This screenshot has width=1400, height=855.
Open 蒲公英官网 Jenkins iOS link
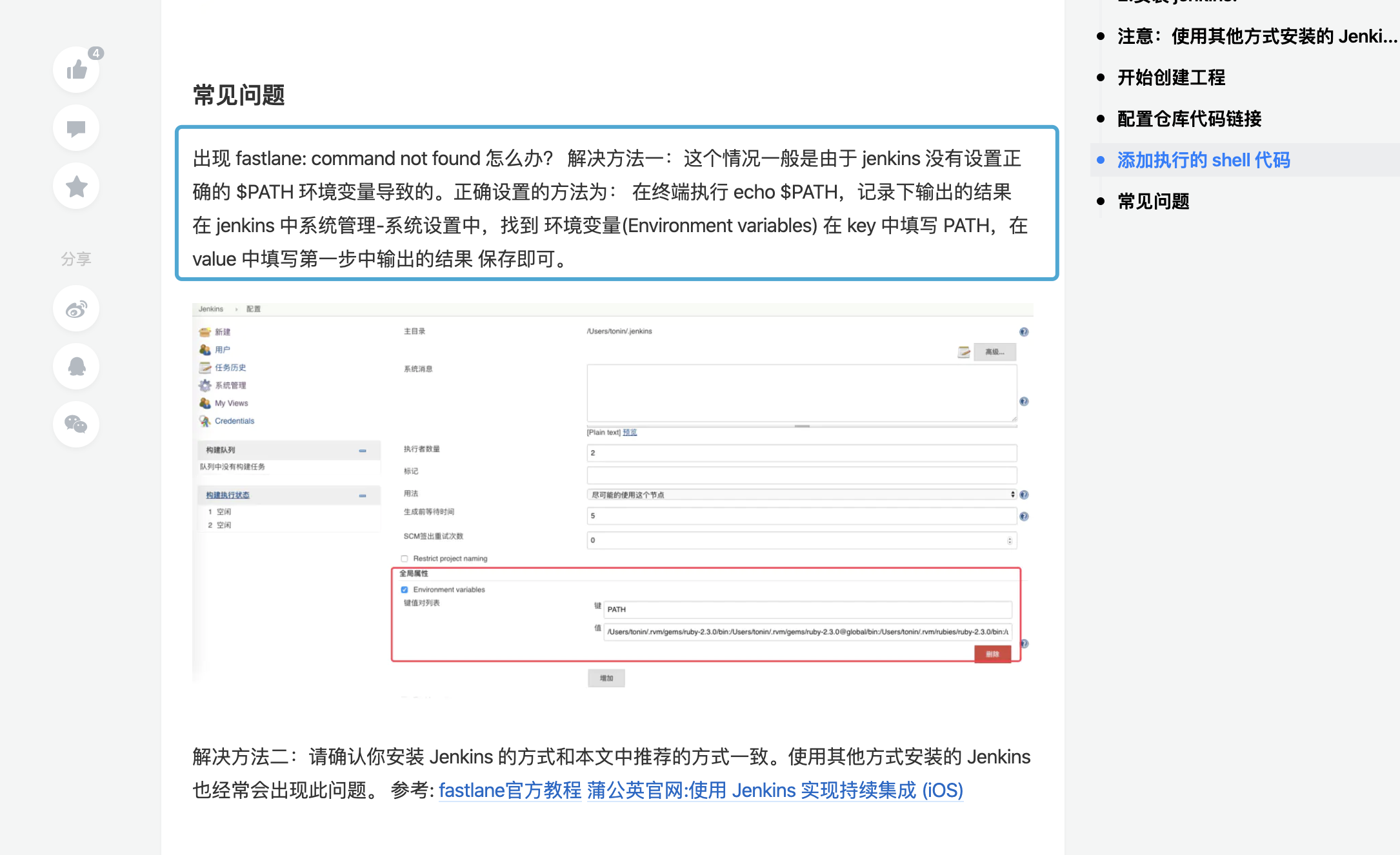pyautogui.click(x=774, y=790)
